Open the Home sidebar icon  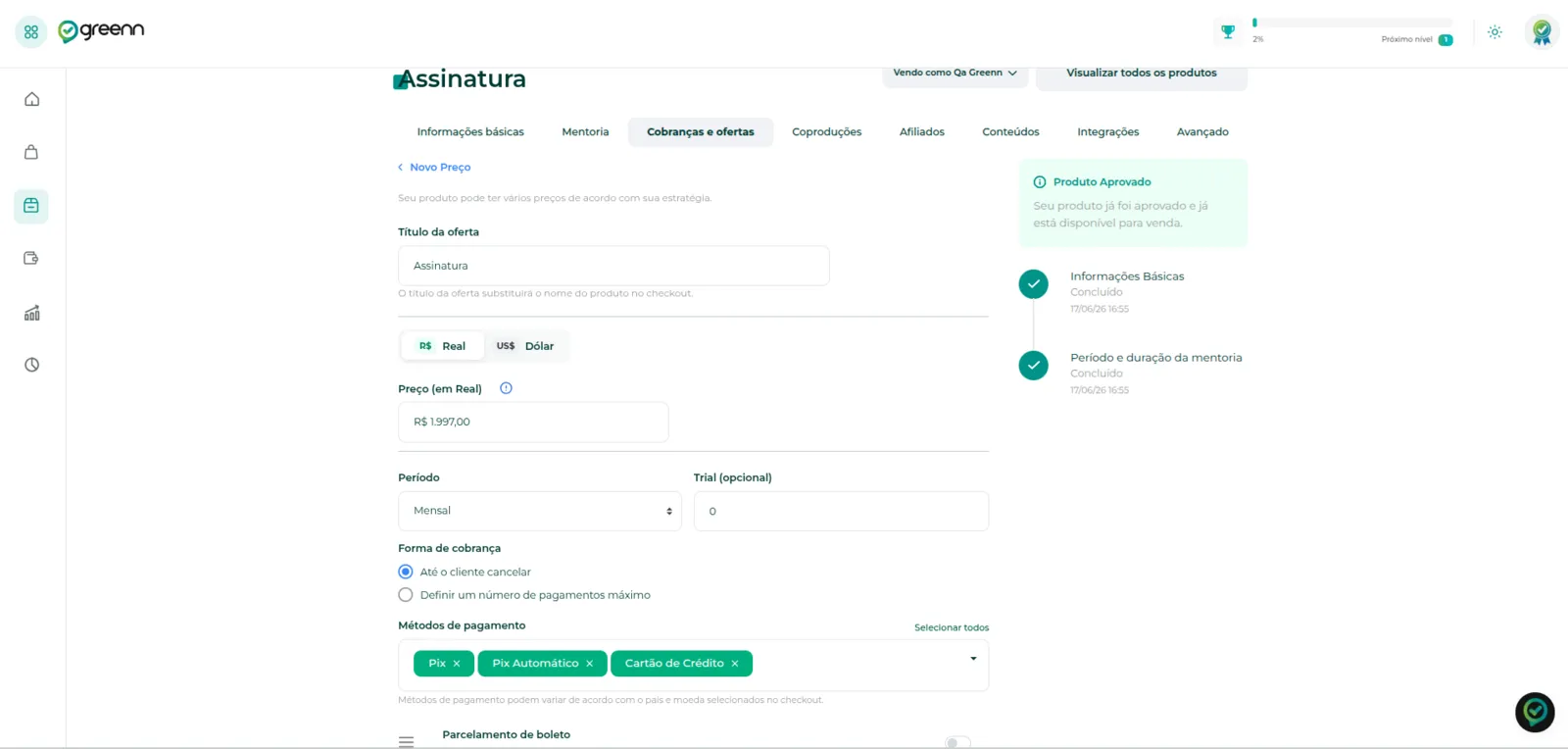[32, 99]
